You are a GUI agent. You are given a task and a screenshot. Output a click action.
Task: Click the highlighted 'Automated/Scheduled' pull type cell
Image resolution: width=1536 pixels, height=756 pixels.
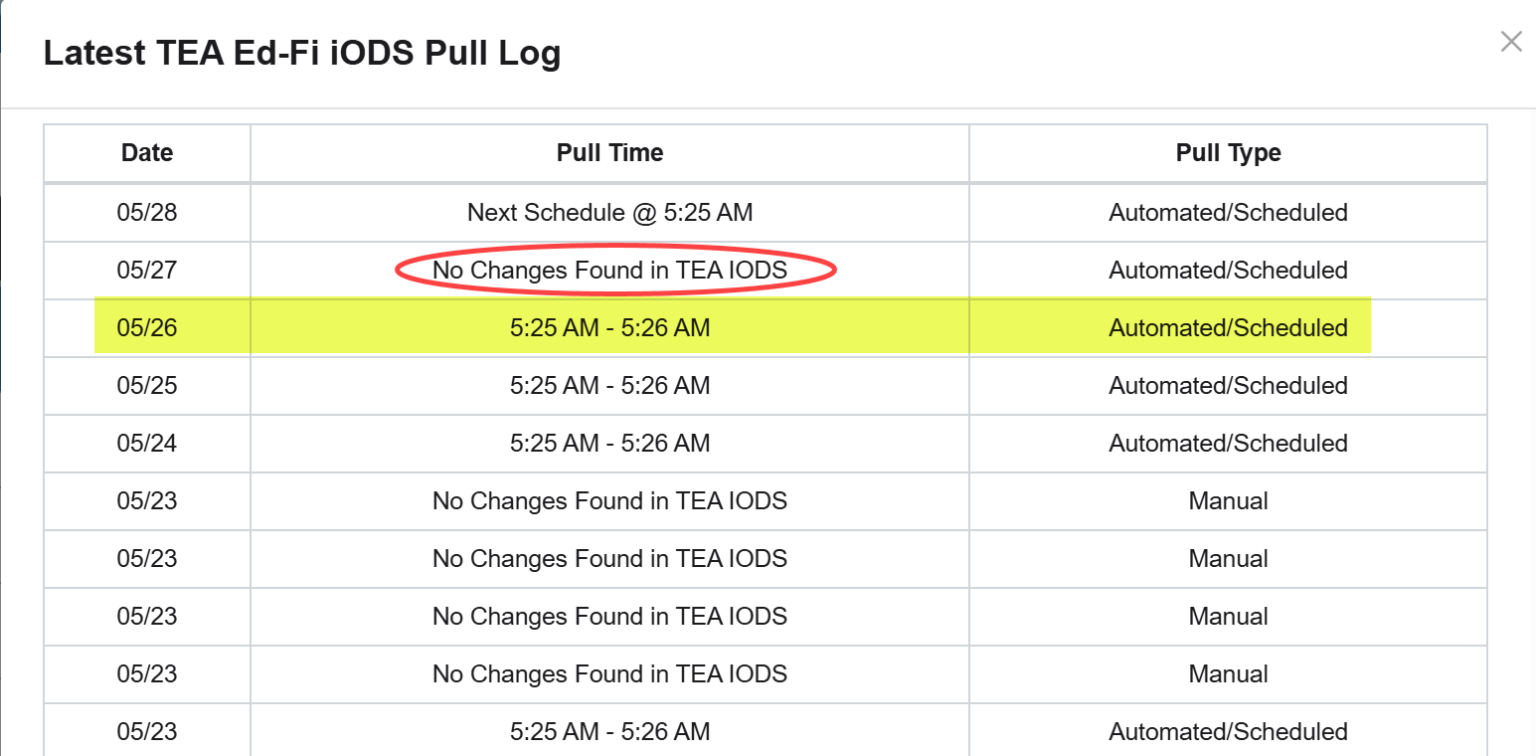click(x=1227, y=327)
